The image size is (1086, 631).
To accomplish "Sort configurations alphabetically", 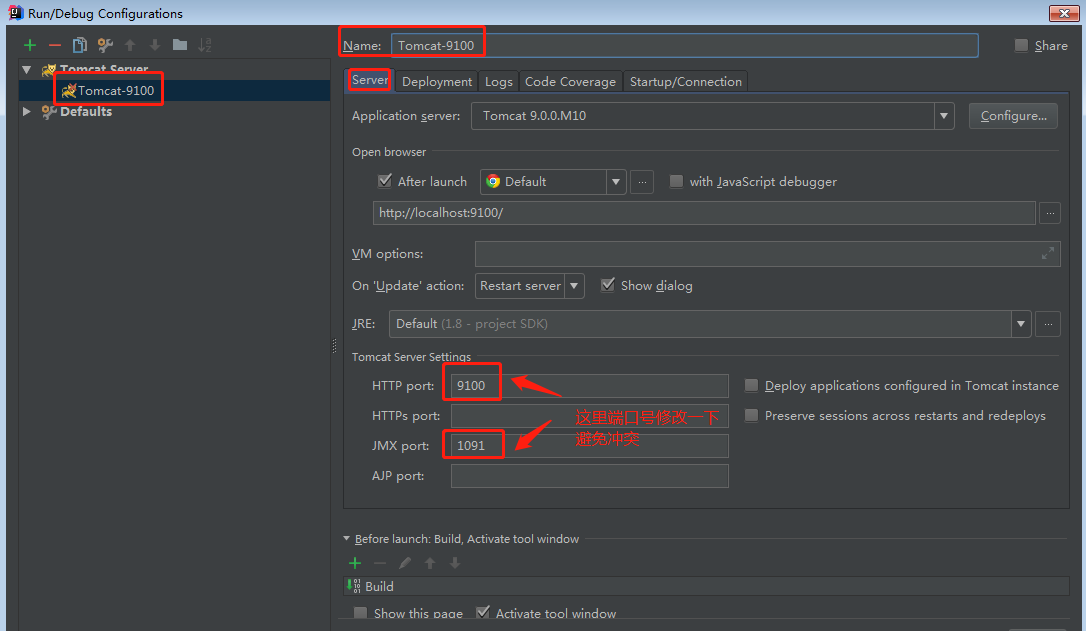I will (x=205, y=45).
